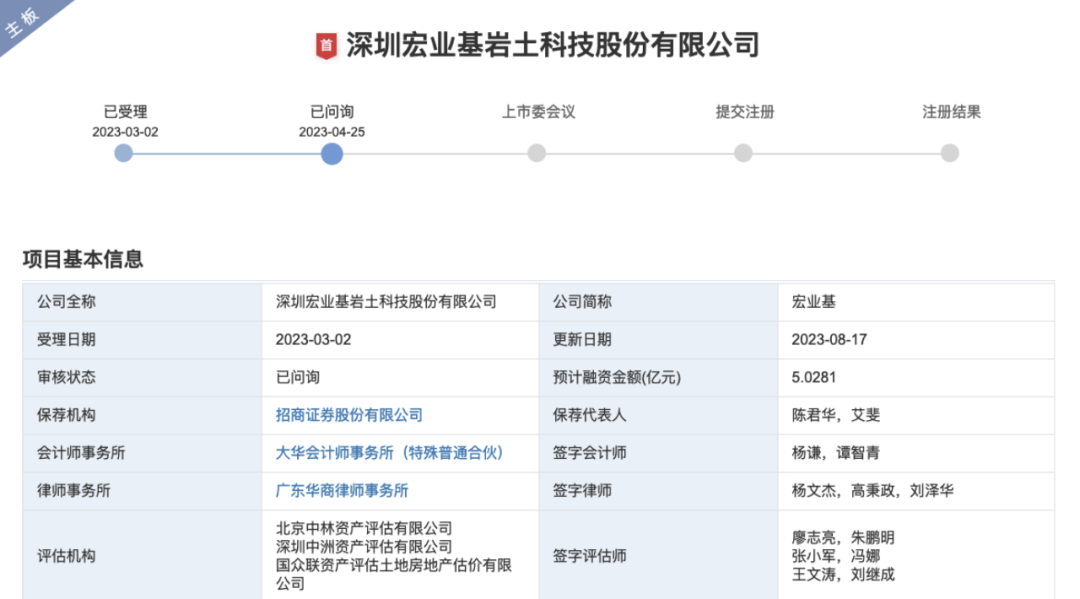Click the 更新日期 label cell
This screenshot has width=1080, height=599.
(658, 340)
